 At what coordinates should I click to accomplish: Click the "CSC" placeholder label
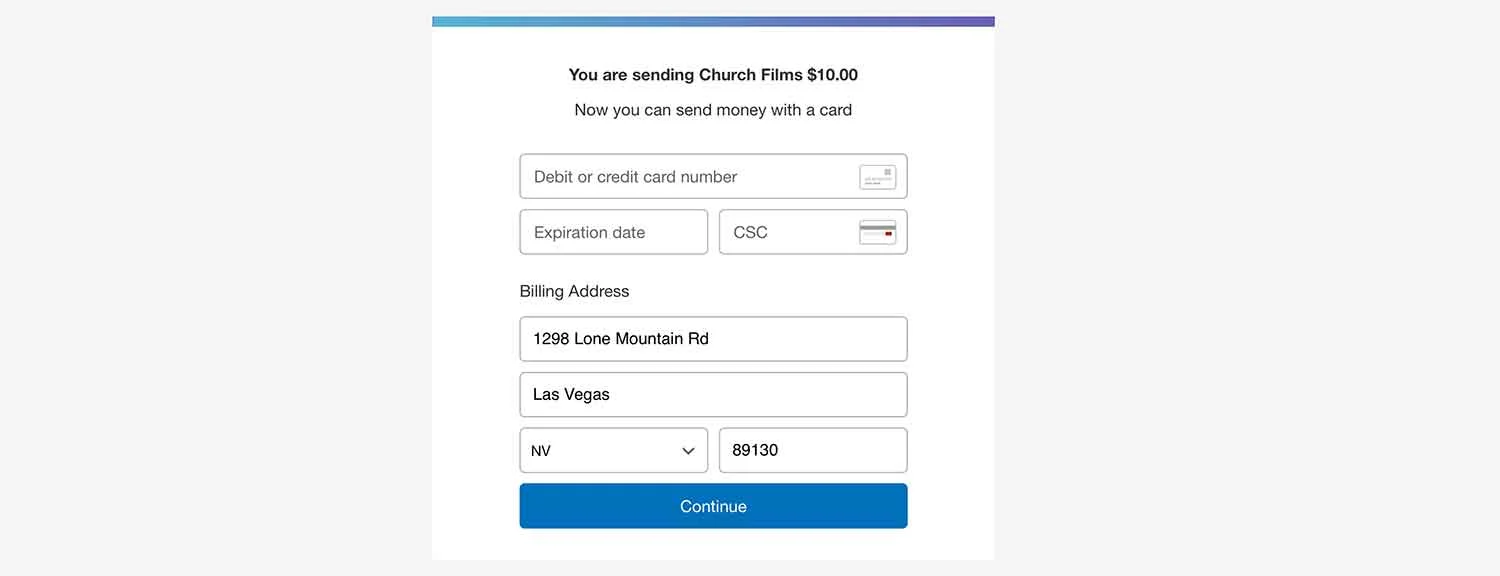750,233
